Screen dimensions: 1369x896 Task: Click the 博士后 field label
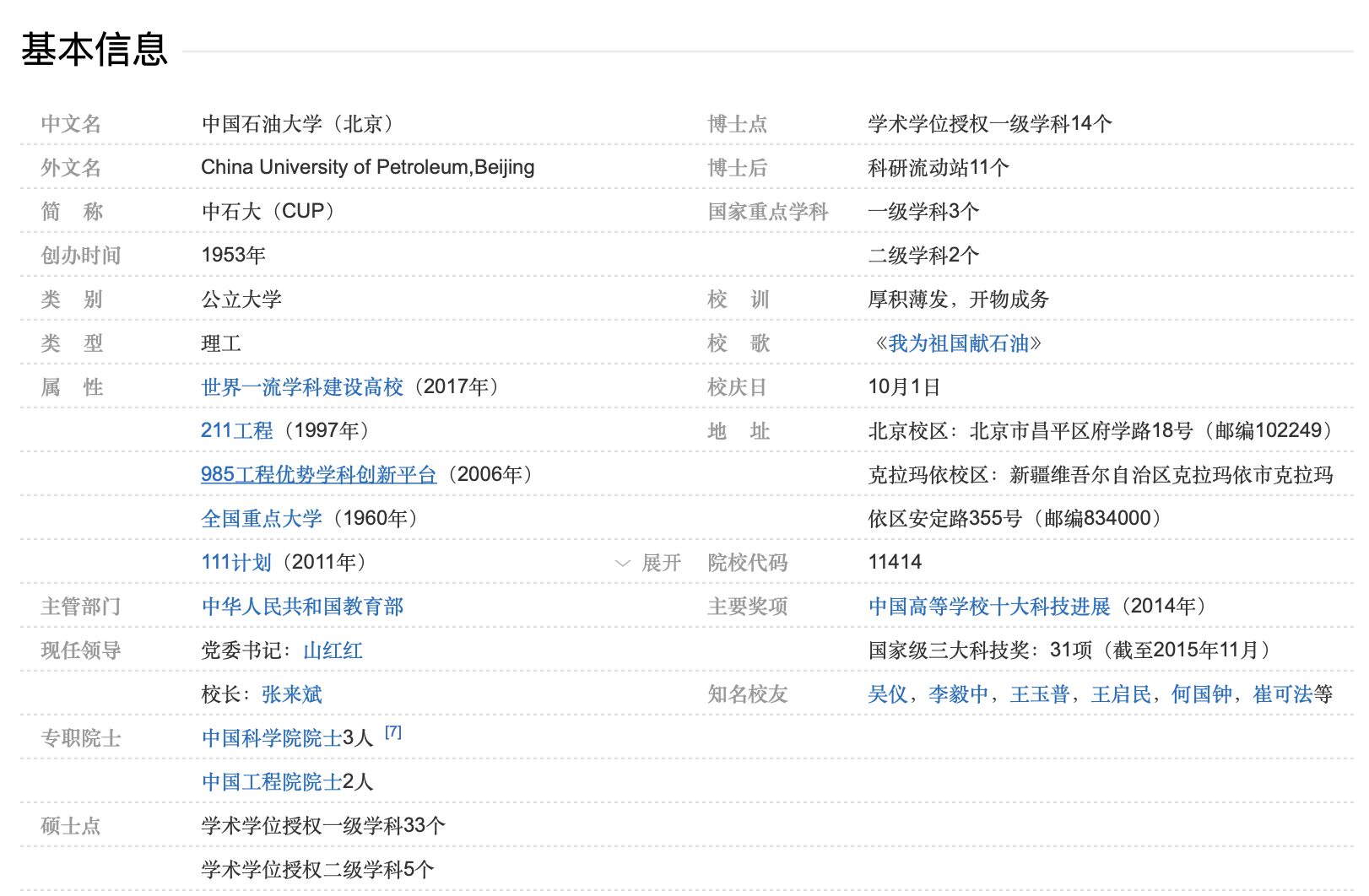738,168
